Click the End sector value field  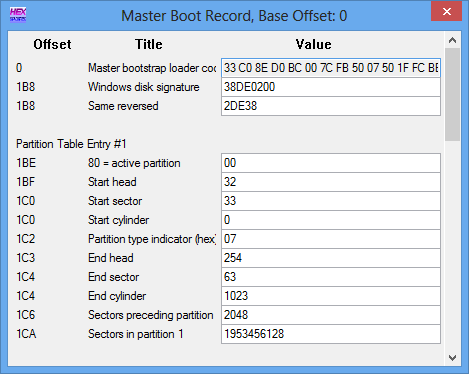(x=331, y=277)
